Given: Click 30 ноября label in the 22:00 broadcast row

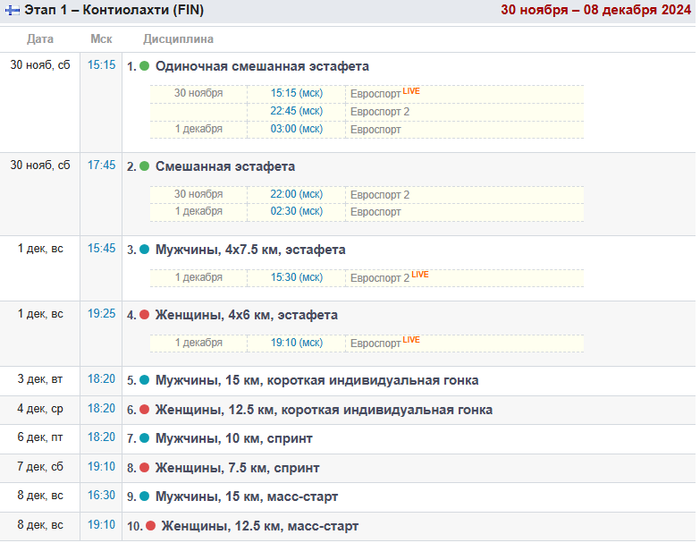Looking at the screenshot, I should click(199, 194).
